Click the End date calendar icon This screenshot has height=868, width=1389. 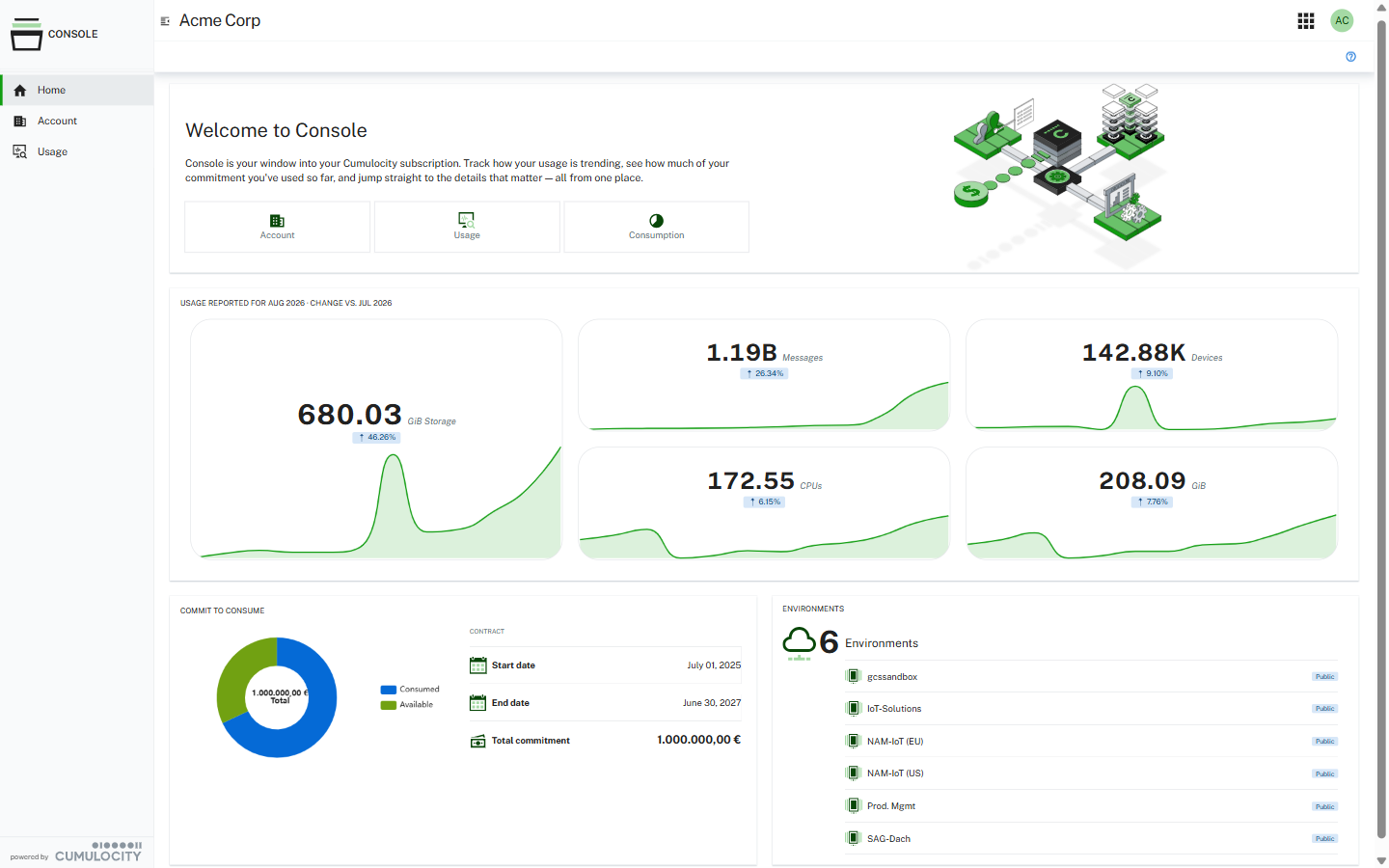coord(477,703)
